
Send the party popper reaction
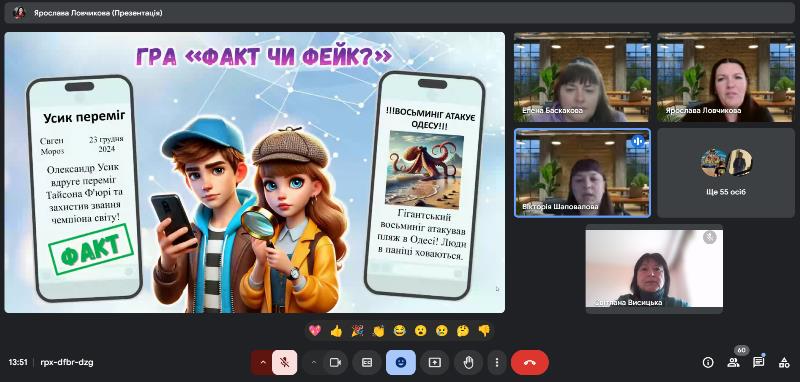point(357,331)
